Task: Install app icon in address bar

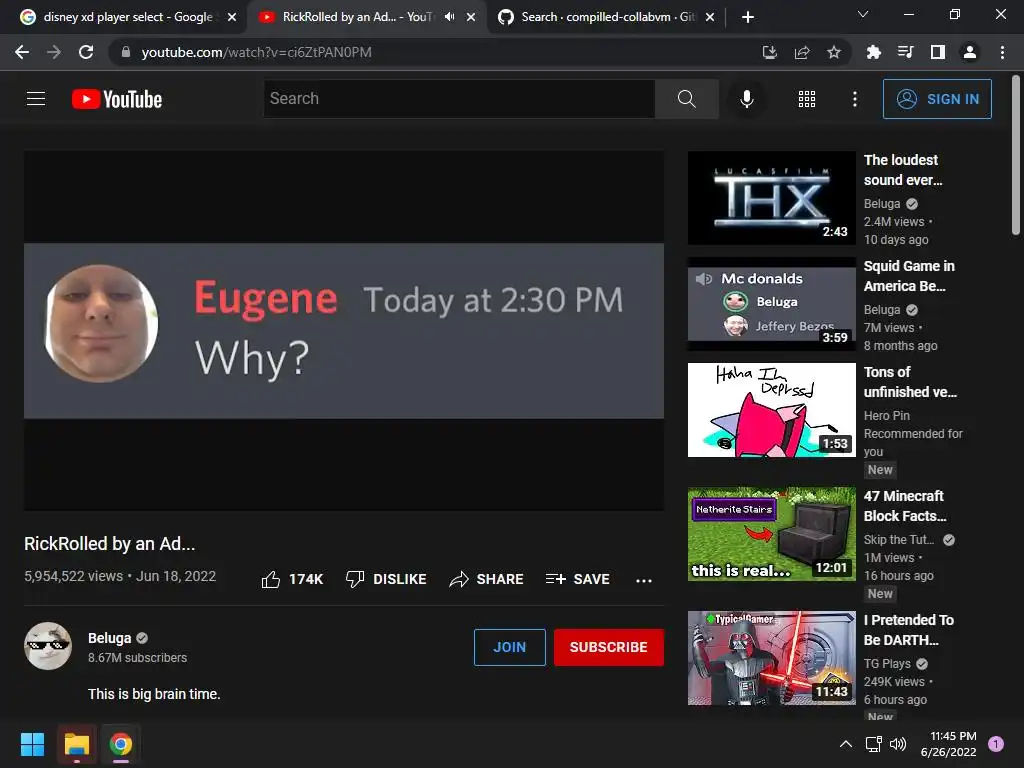Action: (x=770, y=52)
